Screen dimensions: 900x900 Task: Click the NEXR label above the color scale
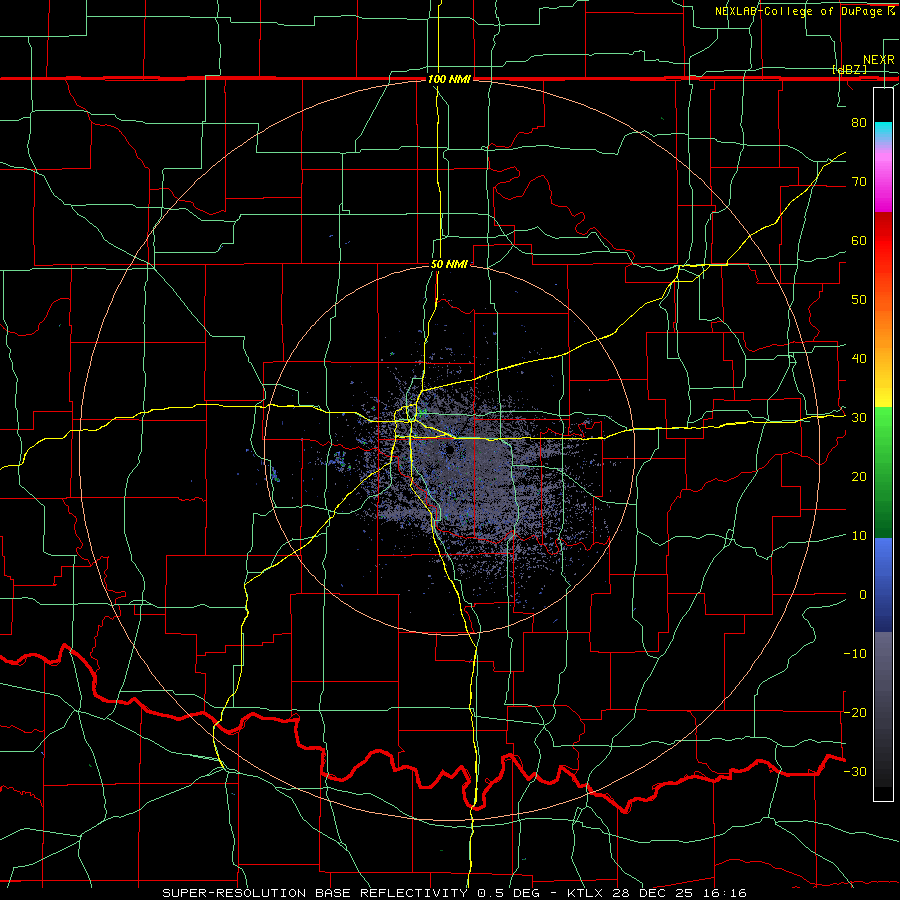[878, 60]
